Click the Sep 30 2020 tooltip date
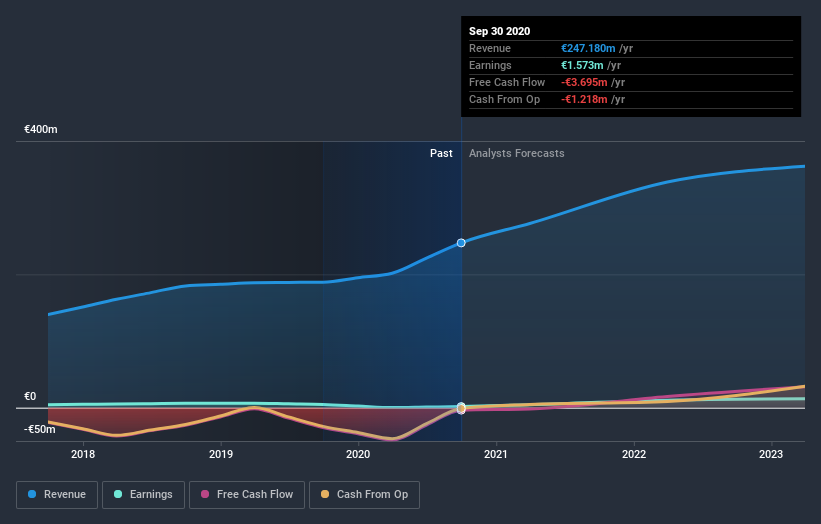This screenshot has width=821, height=524. click(500, 31)
